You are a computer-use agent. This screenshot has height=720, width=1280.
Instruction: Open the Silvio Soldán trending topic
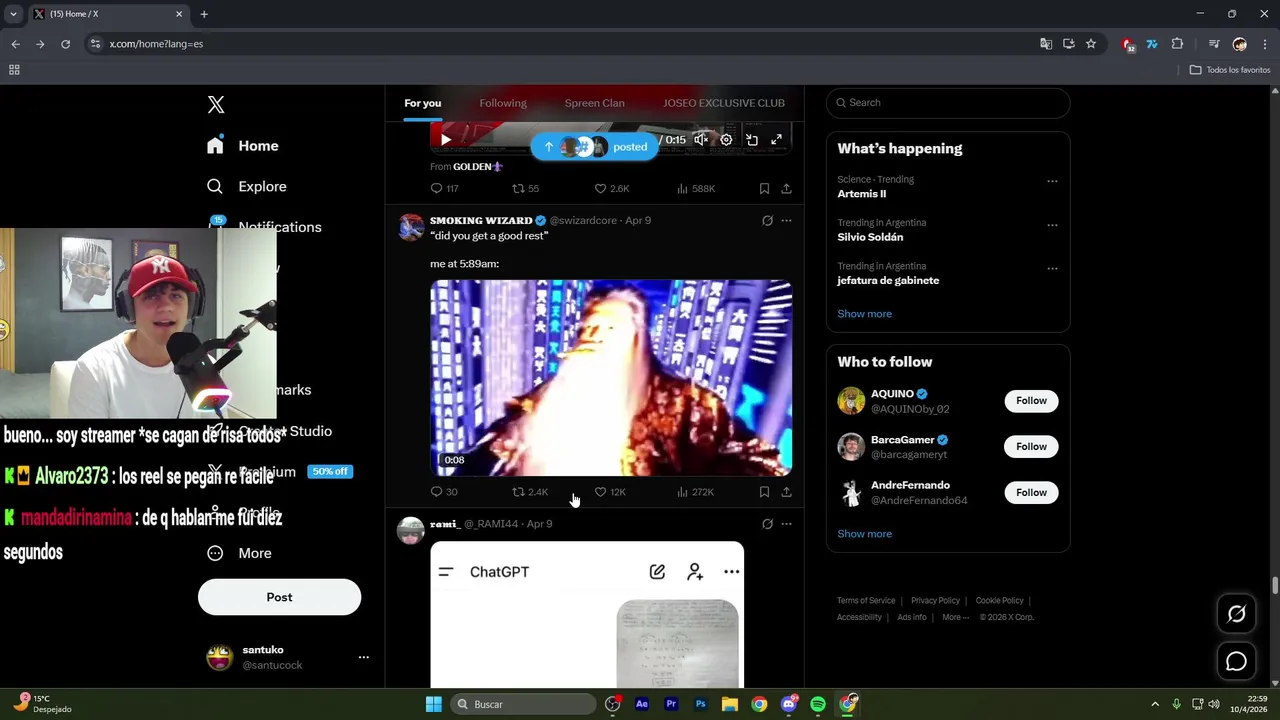pyautogui.click(x=870, y=237)
